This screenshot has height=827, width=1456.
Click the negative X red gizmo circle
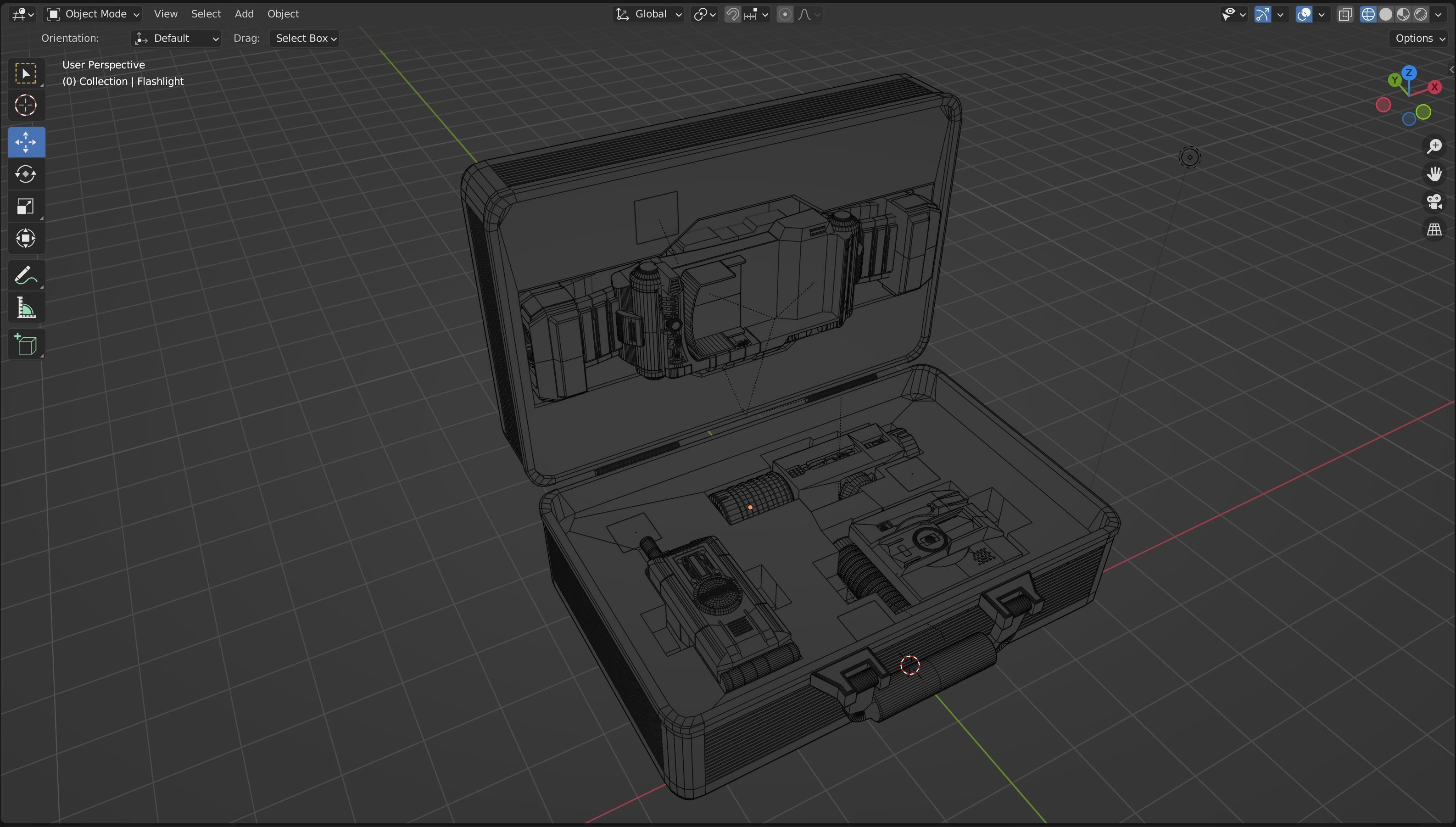pyautogui.click(x=1383, y=105)
